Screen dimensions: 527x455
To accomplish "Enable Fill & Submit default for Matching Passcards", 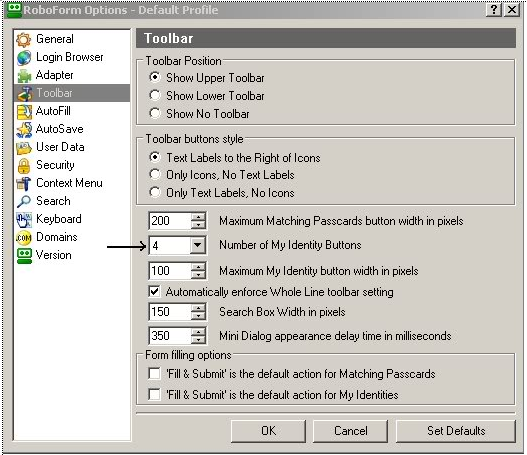I will [154, 373].
